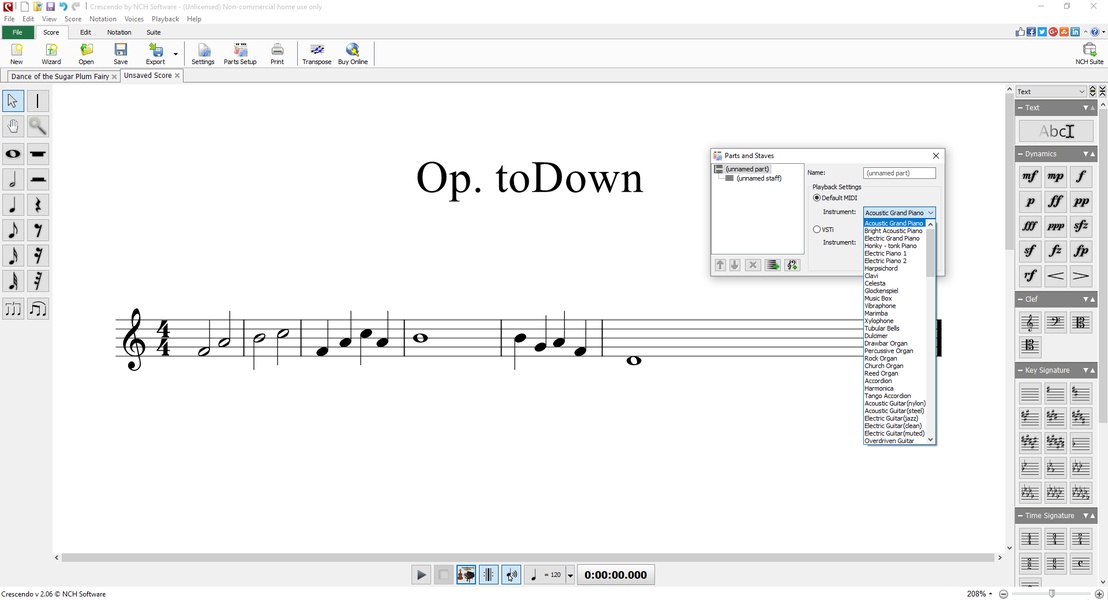This screenshot has width=1108, height=600.
Task: Open the Export dropdown arrow
Action: point(175,54)
